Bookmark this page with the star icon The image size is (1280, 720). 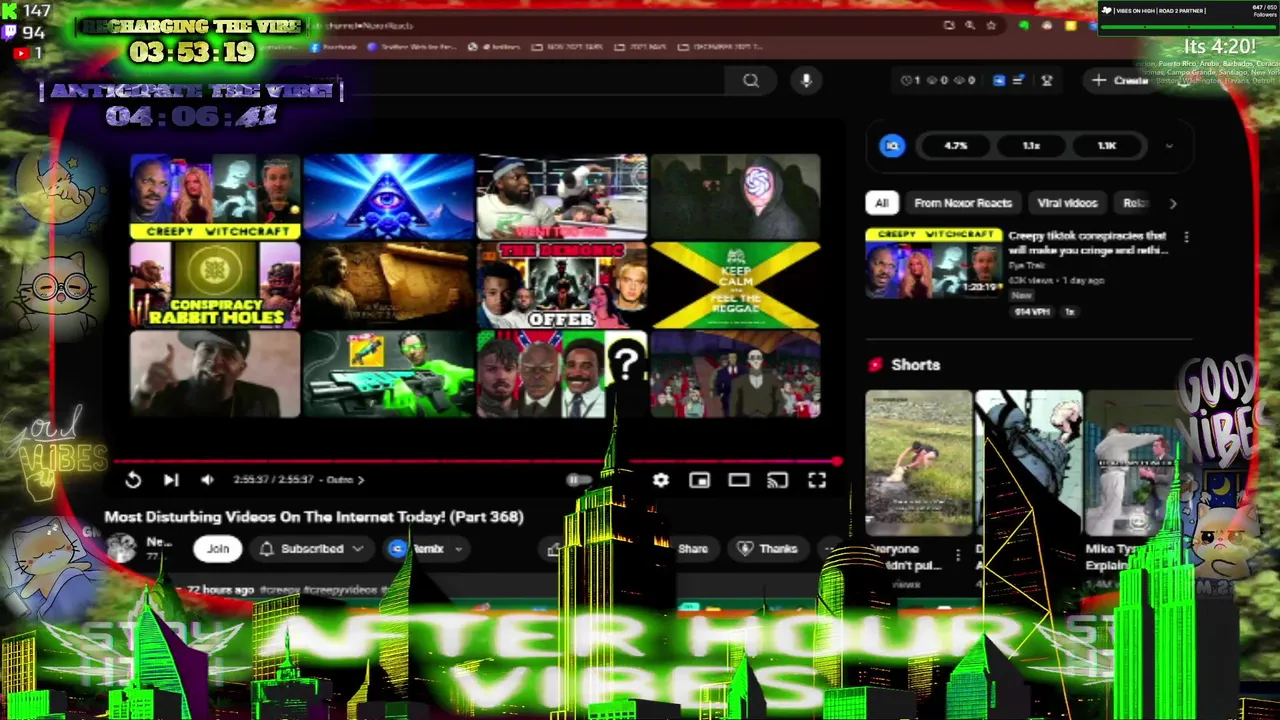click(991, 26)
